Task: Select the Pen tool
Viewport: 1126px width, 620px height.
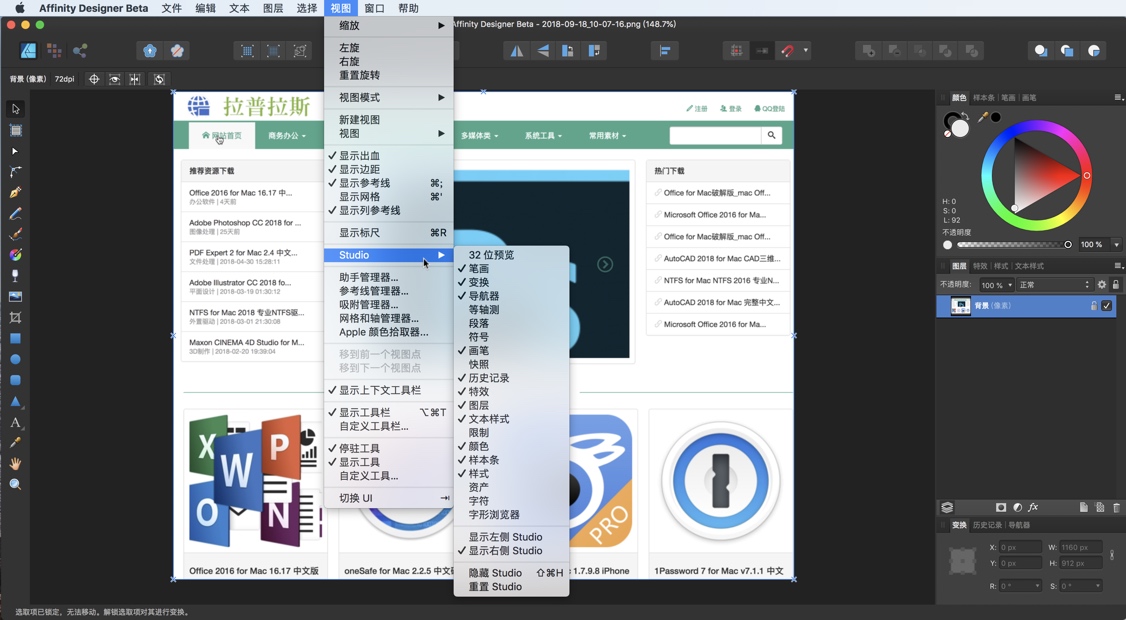Action: coord(15,193)
